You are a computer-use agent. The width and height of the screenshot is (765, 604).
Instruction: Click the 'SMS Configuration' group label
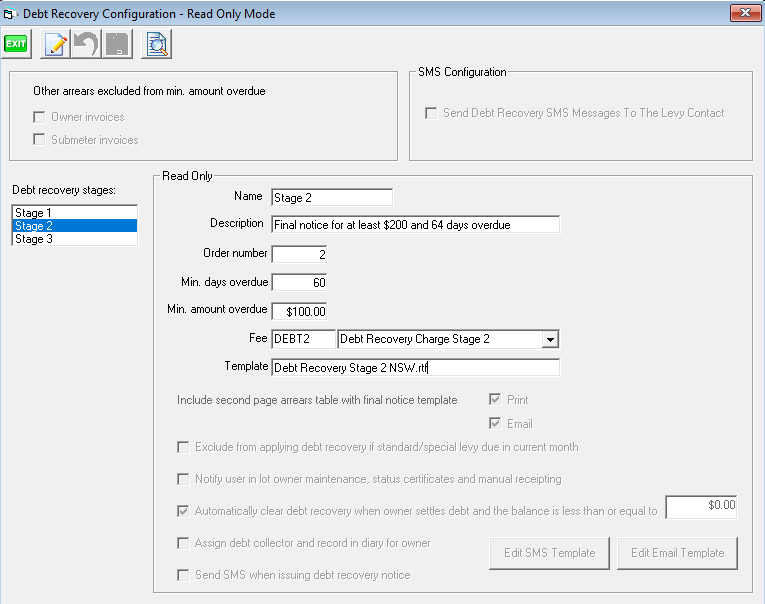[x=462, y=72]
